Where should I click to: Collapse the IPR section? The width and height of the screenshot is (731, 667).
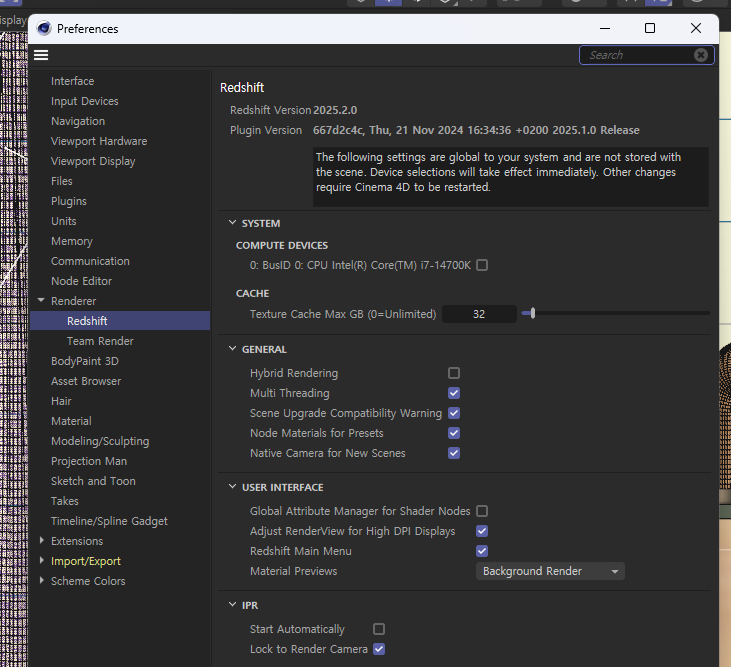232,605
